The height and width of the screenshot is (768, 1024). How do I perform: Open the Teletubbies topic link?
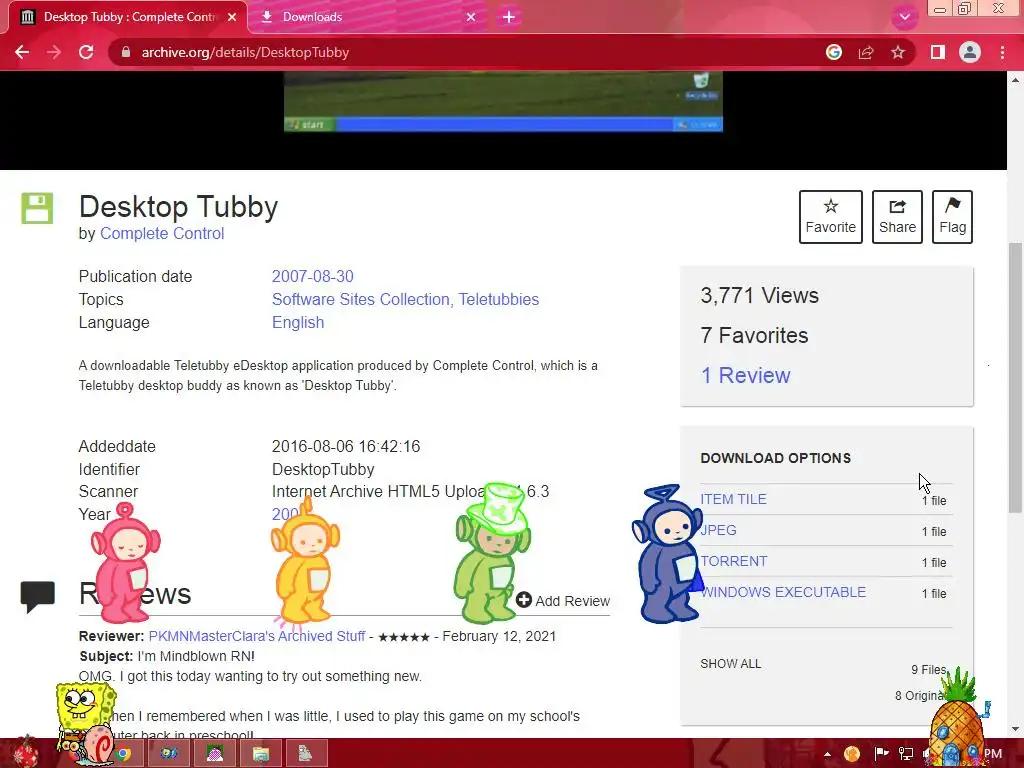499,299
